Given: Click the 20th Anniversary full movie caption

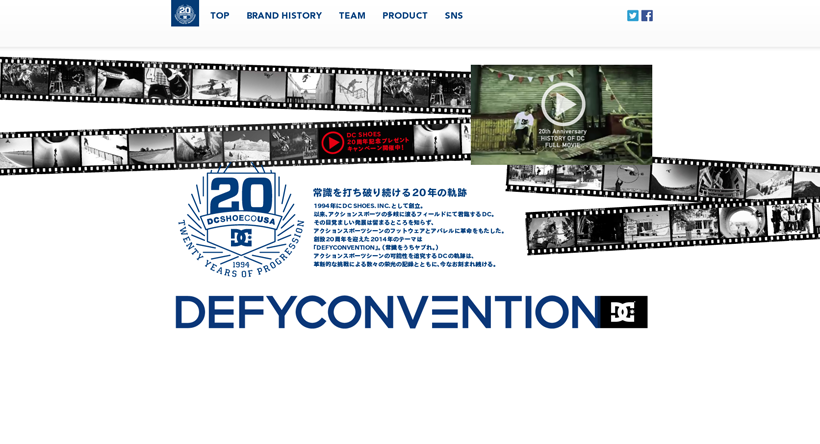Looking at the screenshot, I should 562,138.
